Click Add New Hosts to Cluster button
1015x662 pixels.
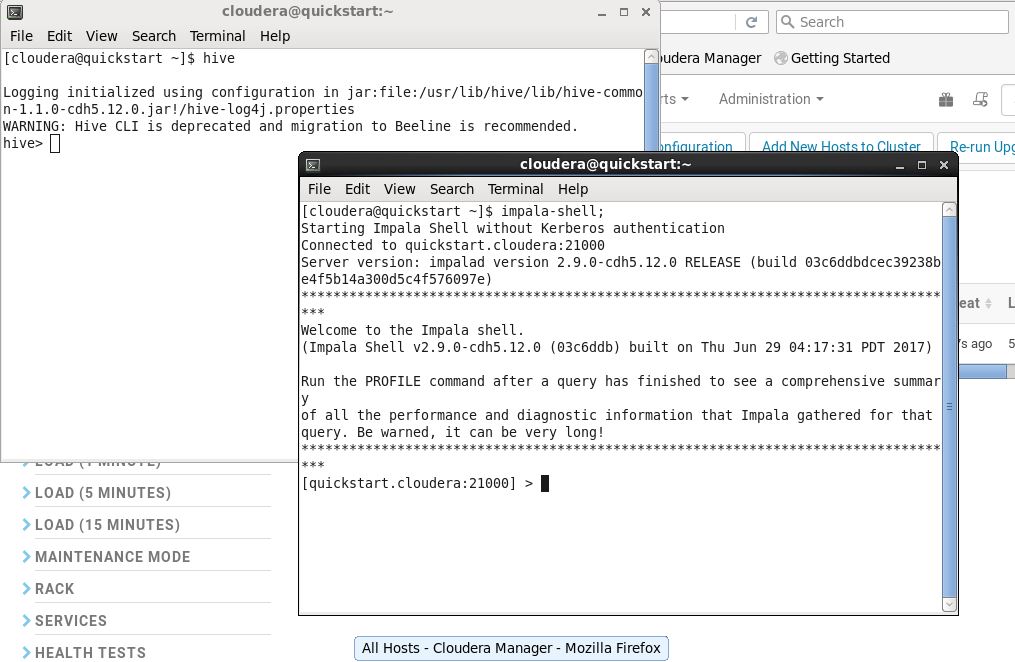coord(840,147)
